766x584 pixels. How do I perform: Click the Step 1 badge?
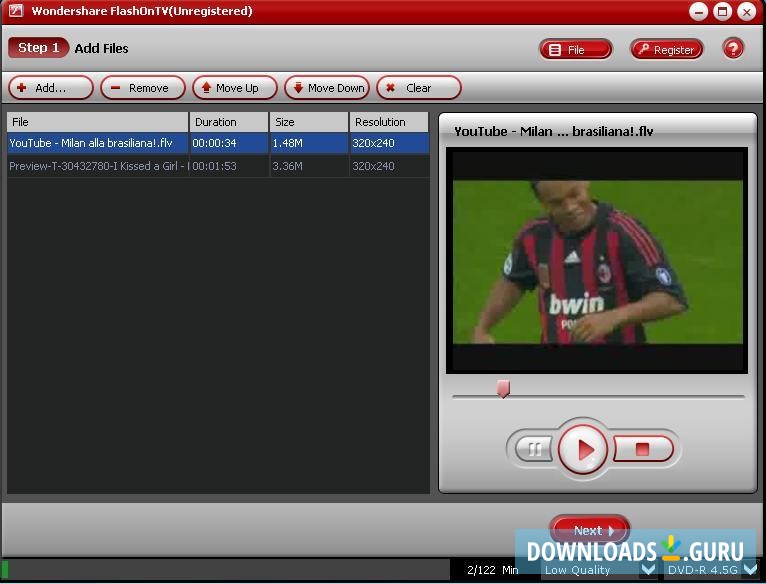pyautogui.click(x=38, y=48)
